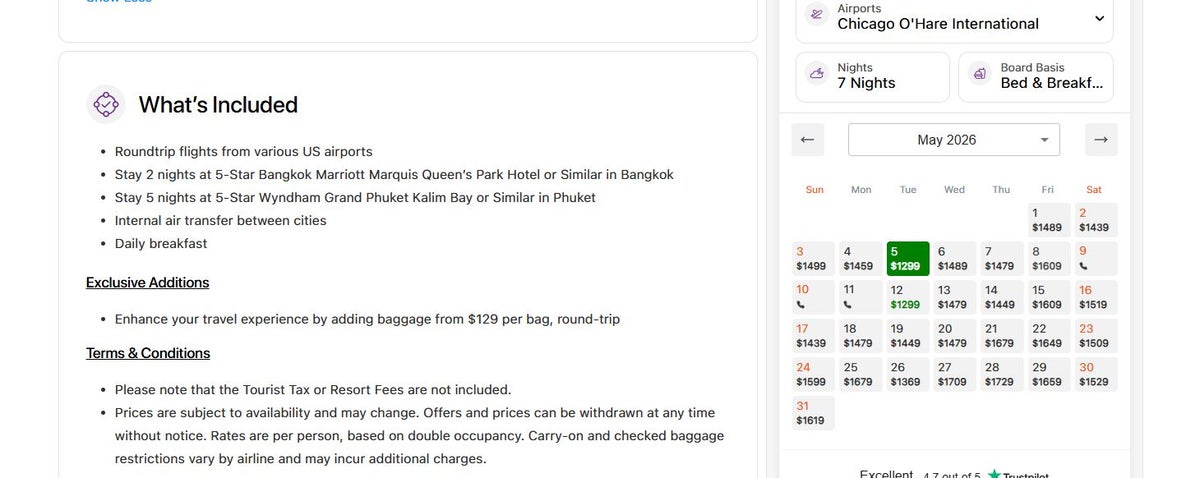Viewport: 1200px width, 478px height.
Task: Click phone icon on Saturday May 9
Action: tap(1083, 267)
